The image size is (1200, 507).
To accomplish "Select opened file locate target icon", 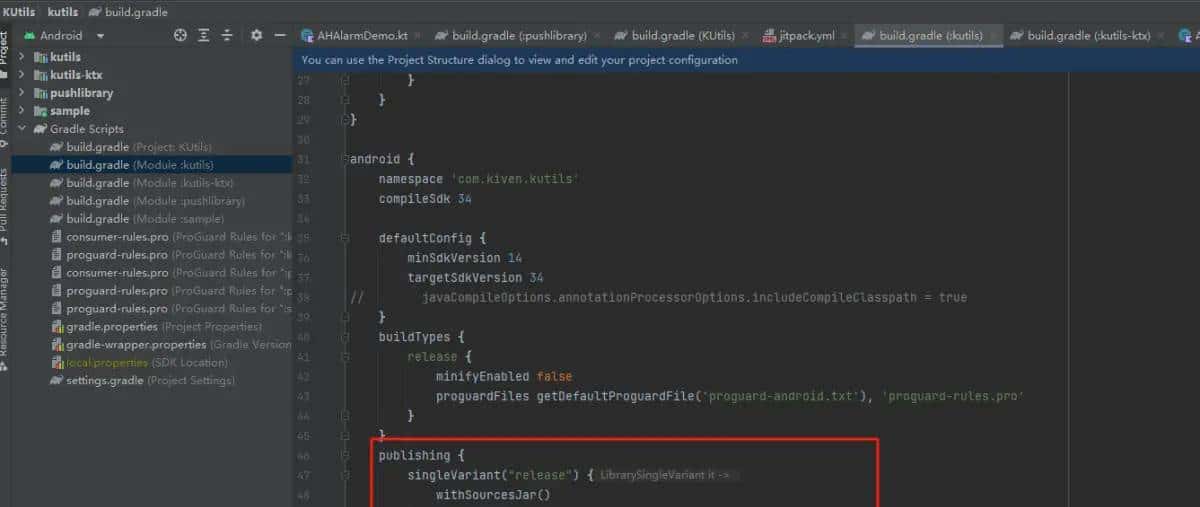I will pos(180,35).
